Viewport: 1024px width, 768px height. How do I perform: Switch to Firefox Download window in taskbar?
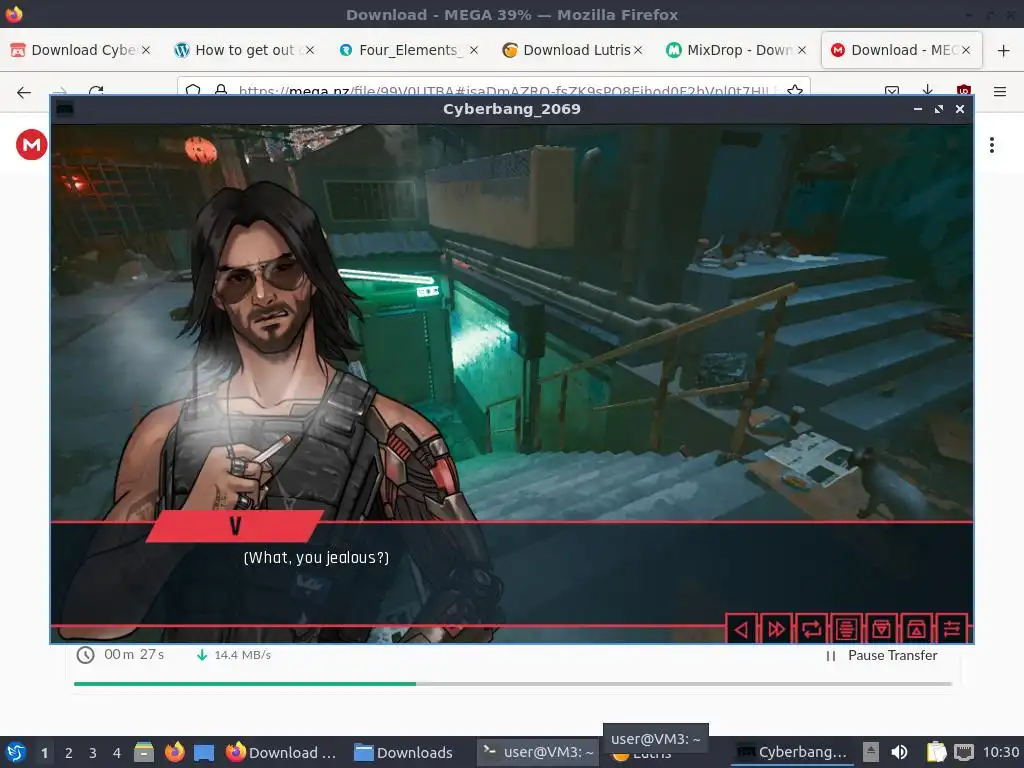(281, 752)
